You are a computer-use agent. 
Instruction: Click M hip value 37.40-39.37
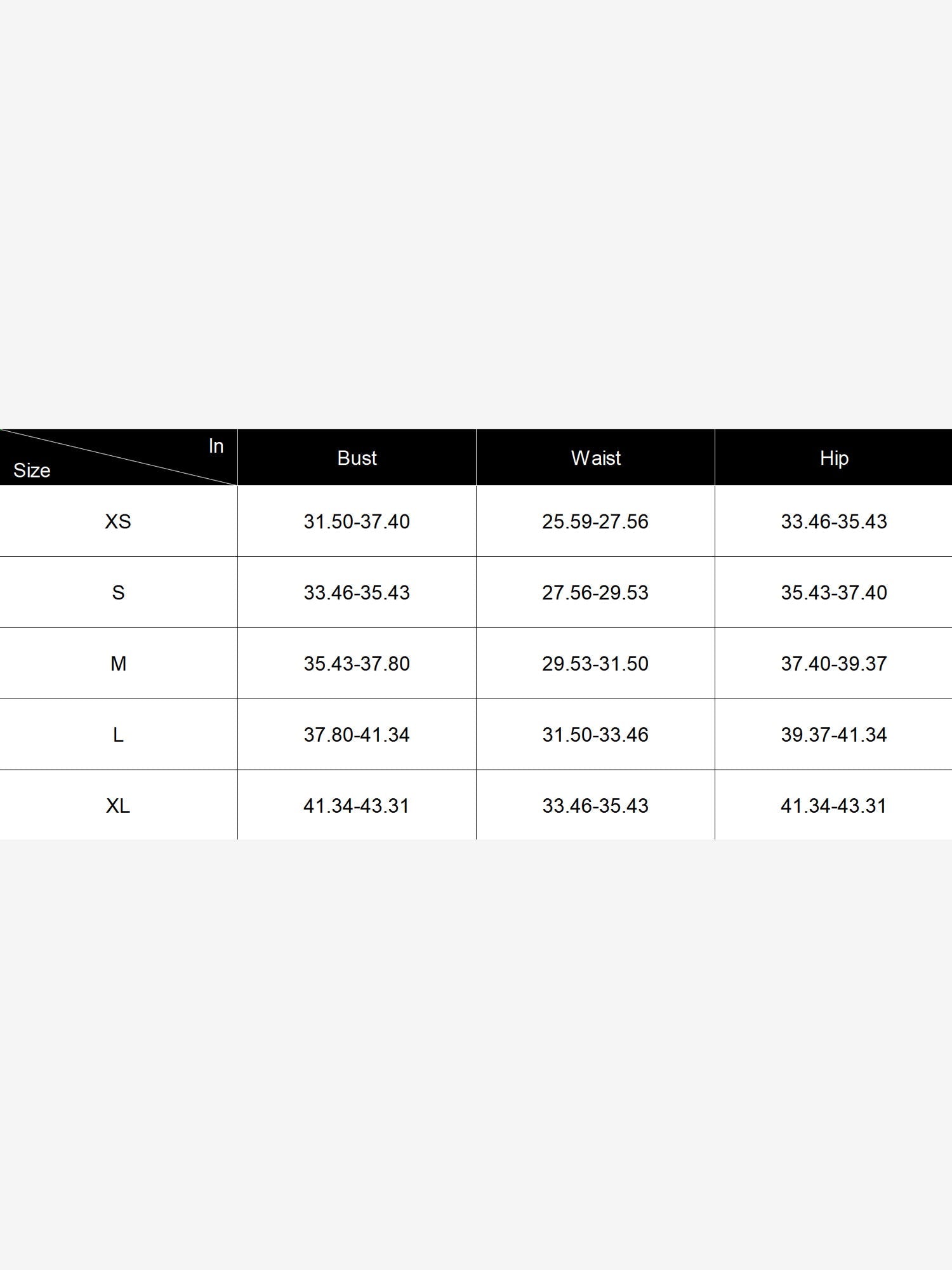(x=834, y=664)
